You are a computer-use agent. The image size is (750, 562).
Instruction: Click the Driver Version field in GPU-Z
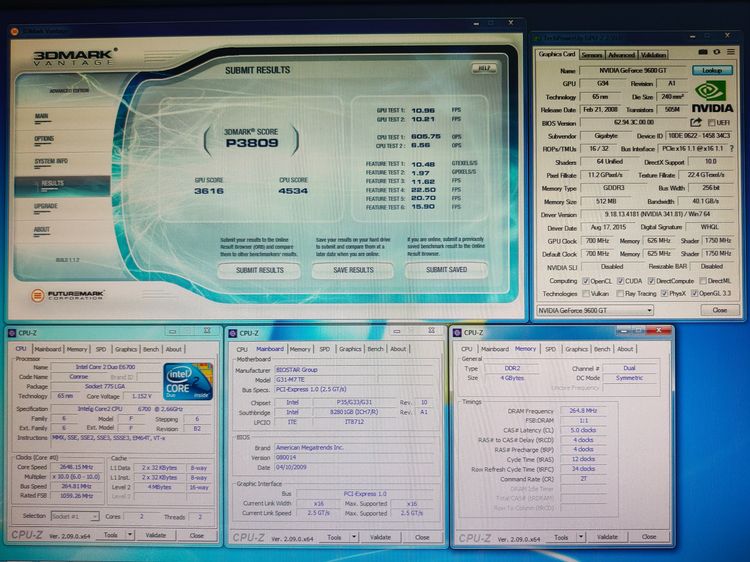tap(657, 214)
